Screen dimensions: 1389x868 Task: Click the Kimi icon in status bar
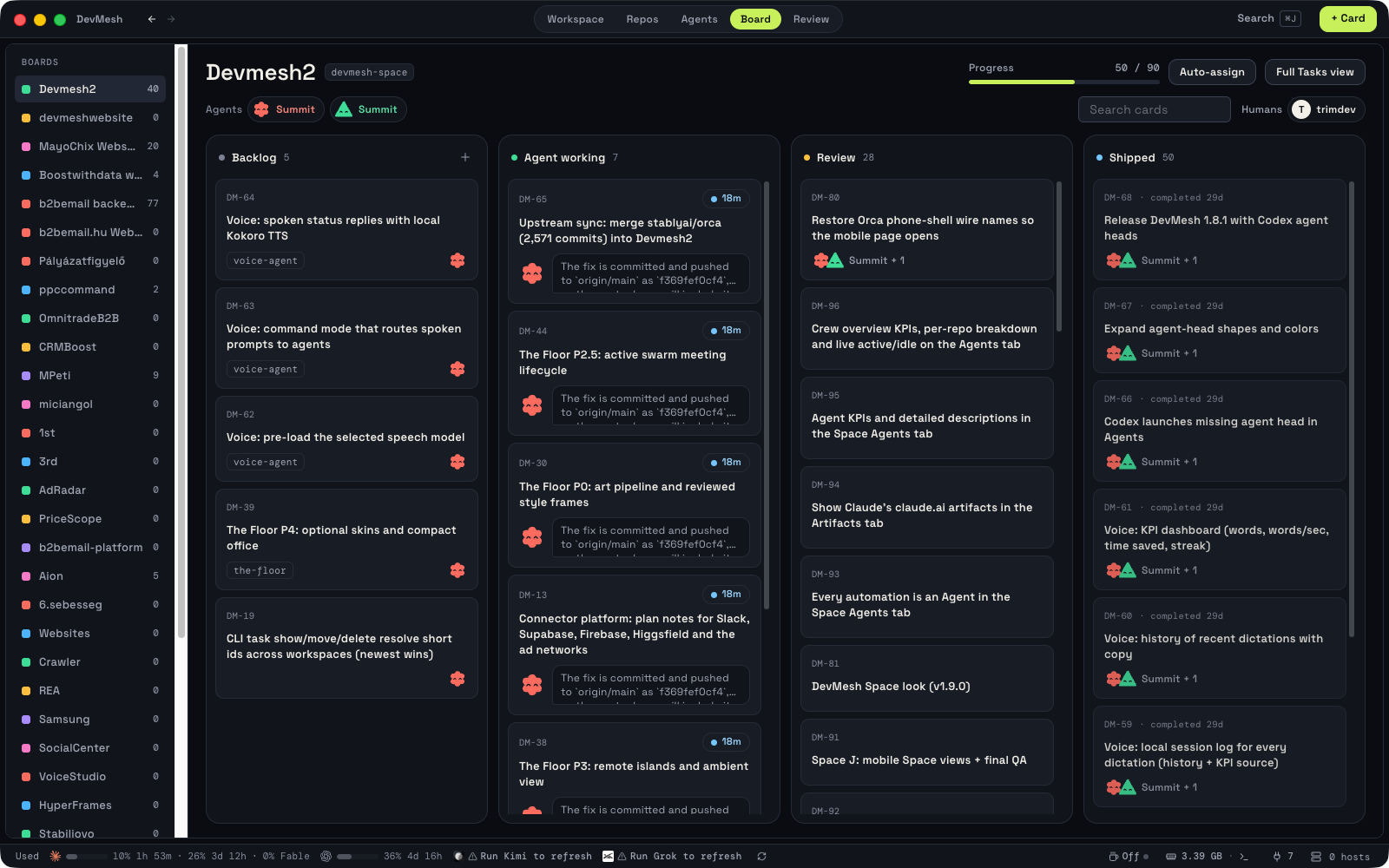(x=458, y=856)
